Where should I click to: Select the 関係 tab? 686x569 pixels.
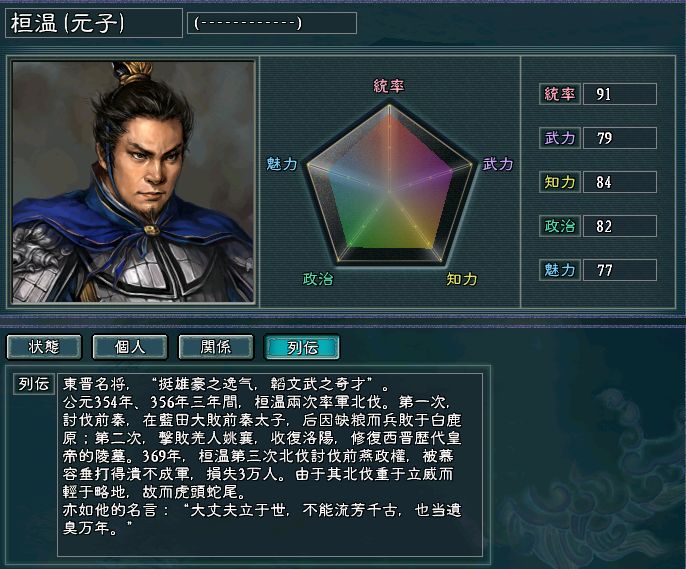[x=216, y=347]
